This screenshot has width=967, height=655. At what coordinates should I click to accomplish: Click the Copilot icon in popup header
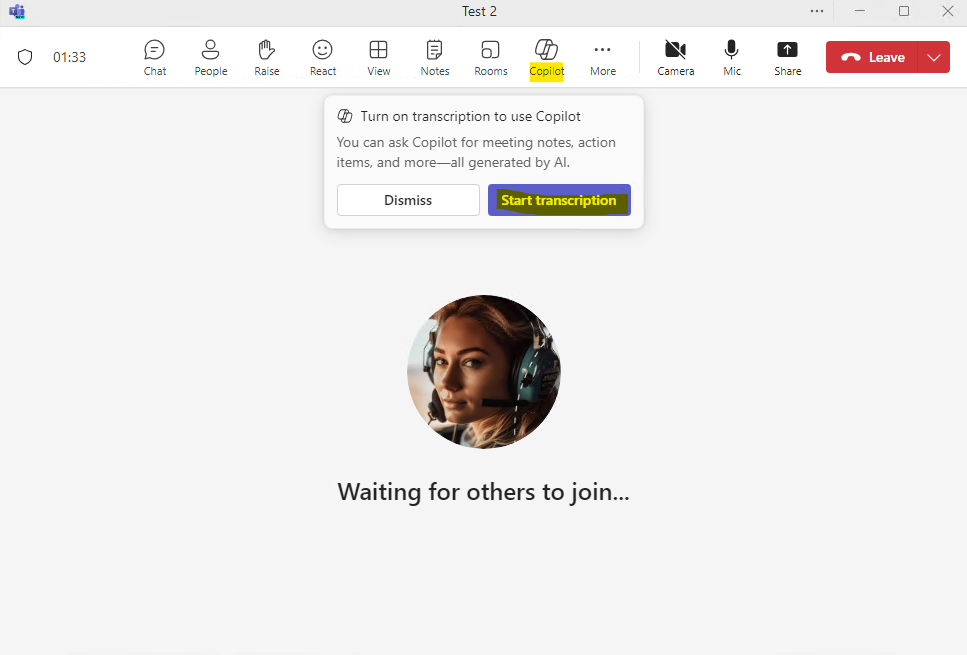click(x=345, y=116)
